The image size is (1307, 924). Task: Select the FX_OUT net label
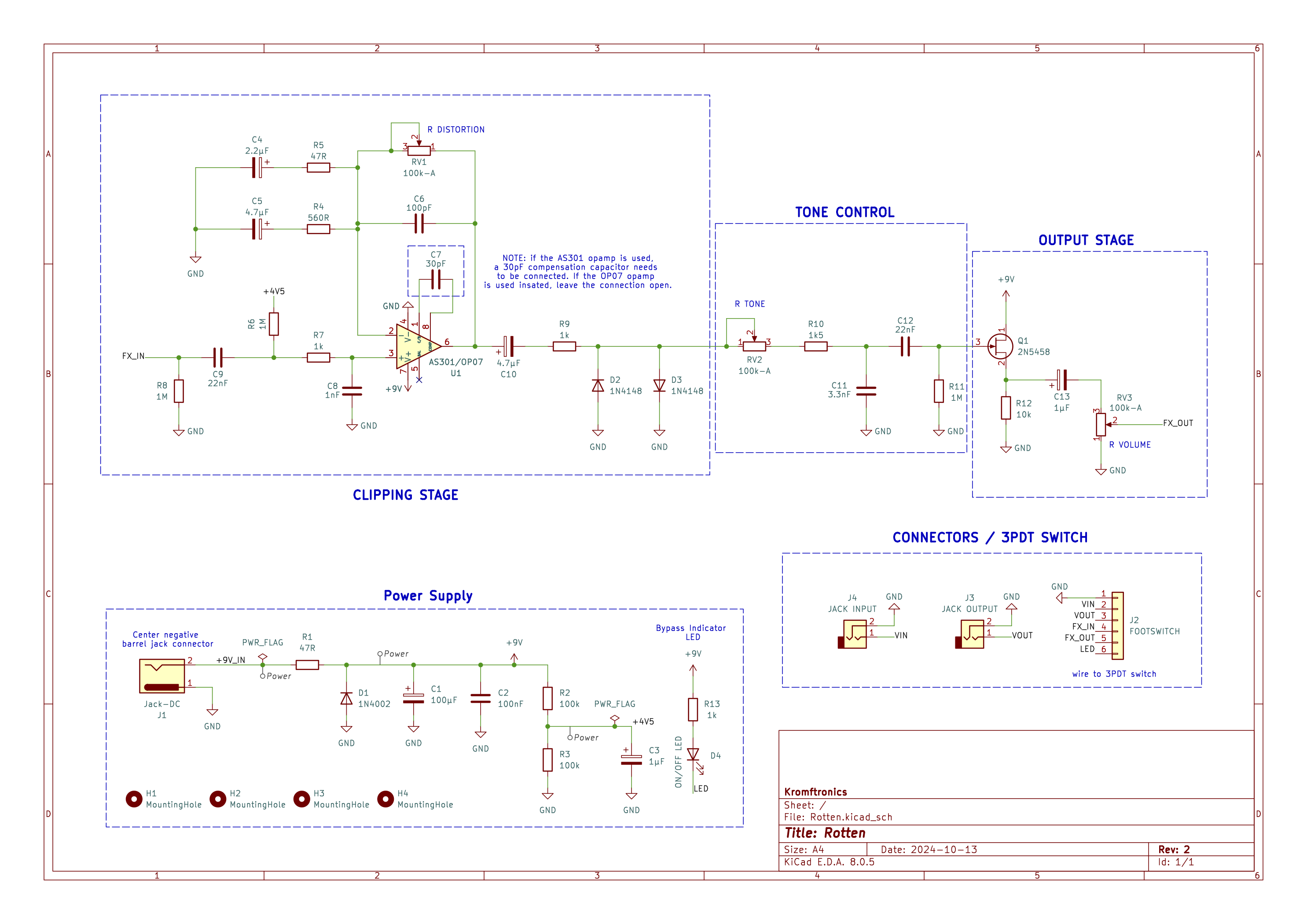(x=1178, y=423)
